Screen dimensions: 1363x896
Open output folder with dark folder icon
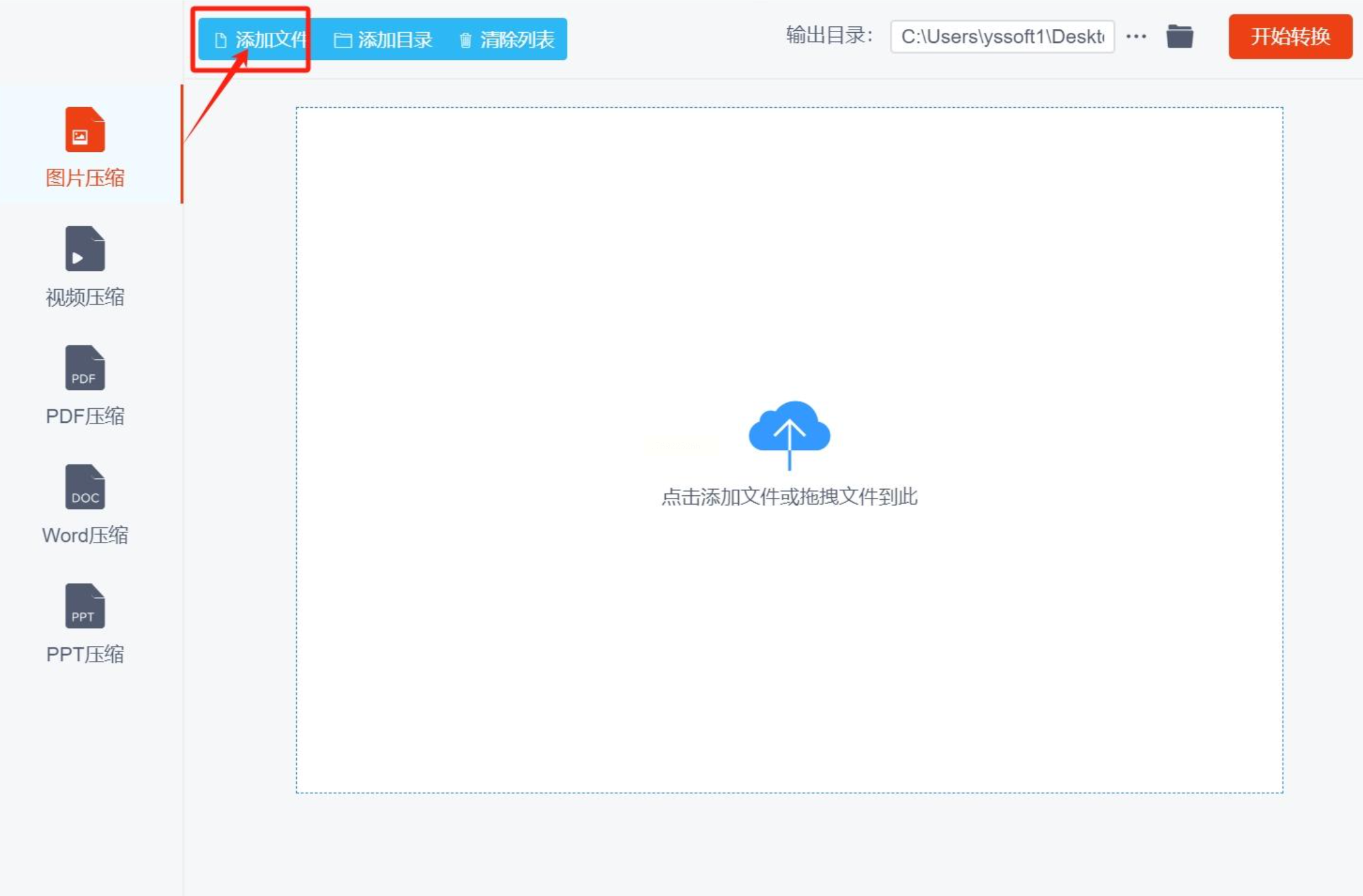coord(1179,37)
